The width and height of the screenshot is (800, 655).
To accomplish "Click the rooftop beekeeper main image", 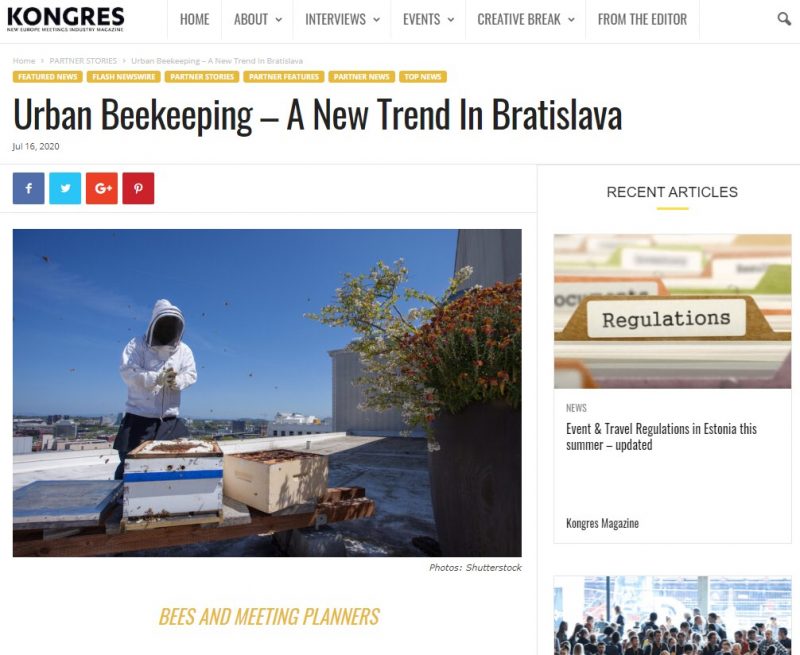I will point(267,393).
